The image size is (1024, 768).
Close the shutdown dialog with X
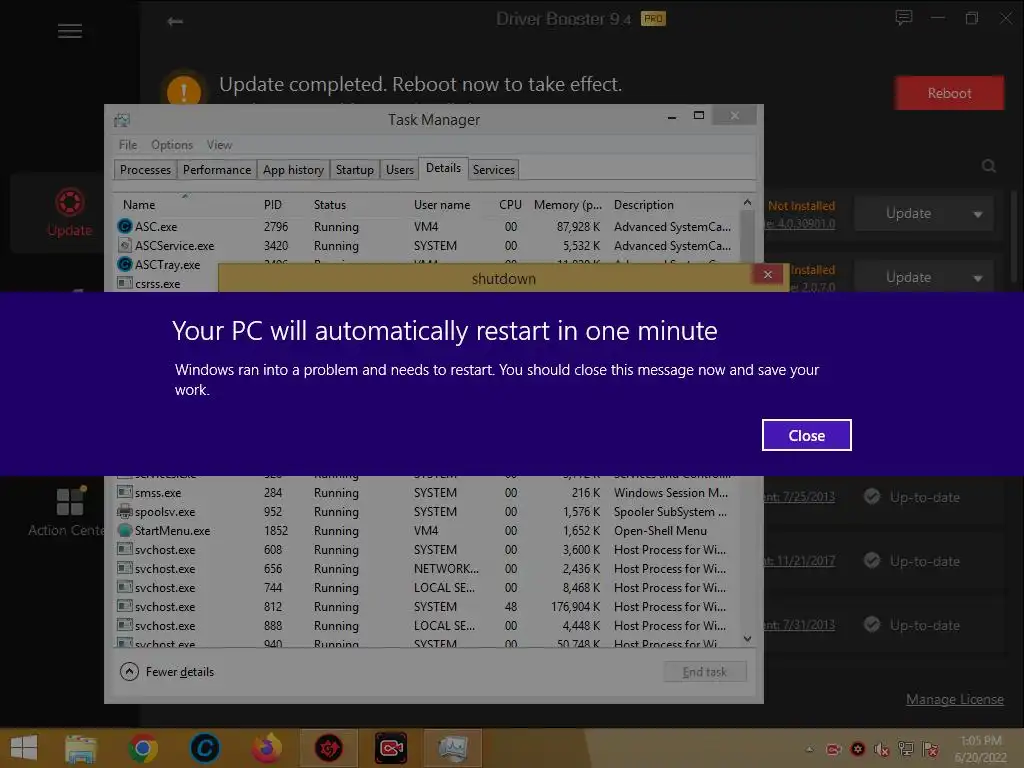pos(768,275)
